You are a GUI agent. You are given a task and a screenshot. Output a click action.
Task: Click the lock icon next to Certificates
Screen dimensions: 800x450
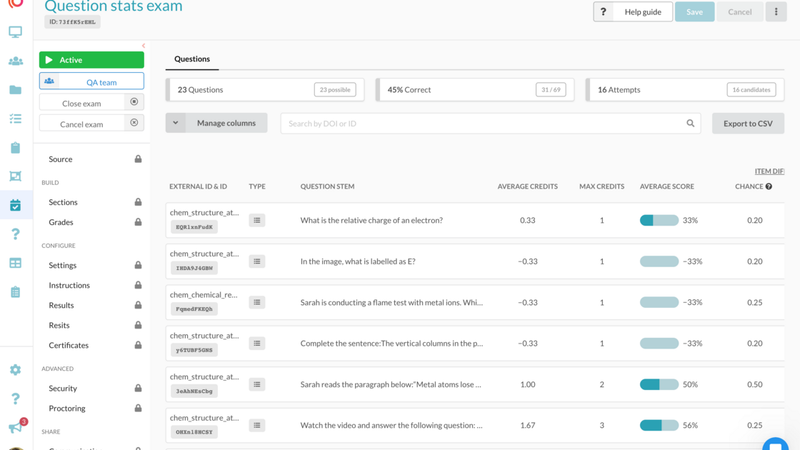click(x=138, y=345)
